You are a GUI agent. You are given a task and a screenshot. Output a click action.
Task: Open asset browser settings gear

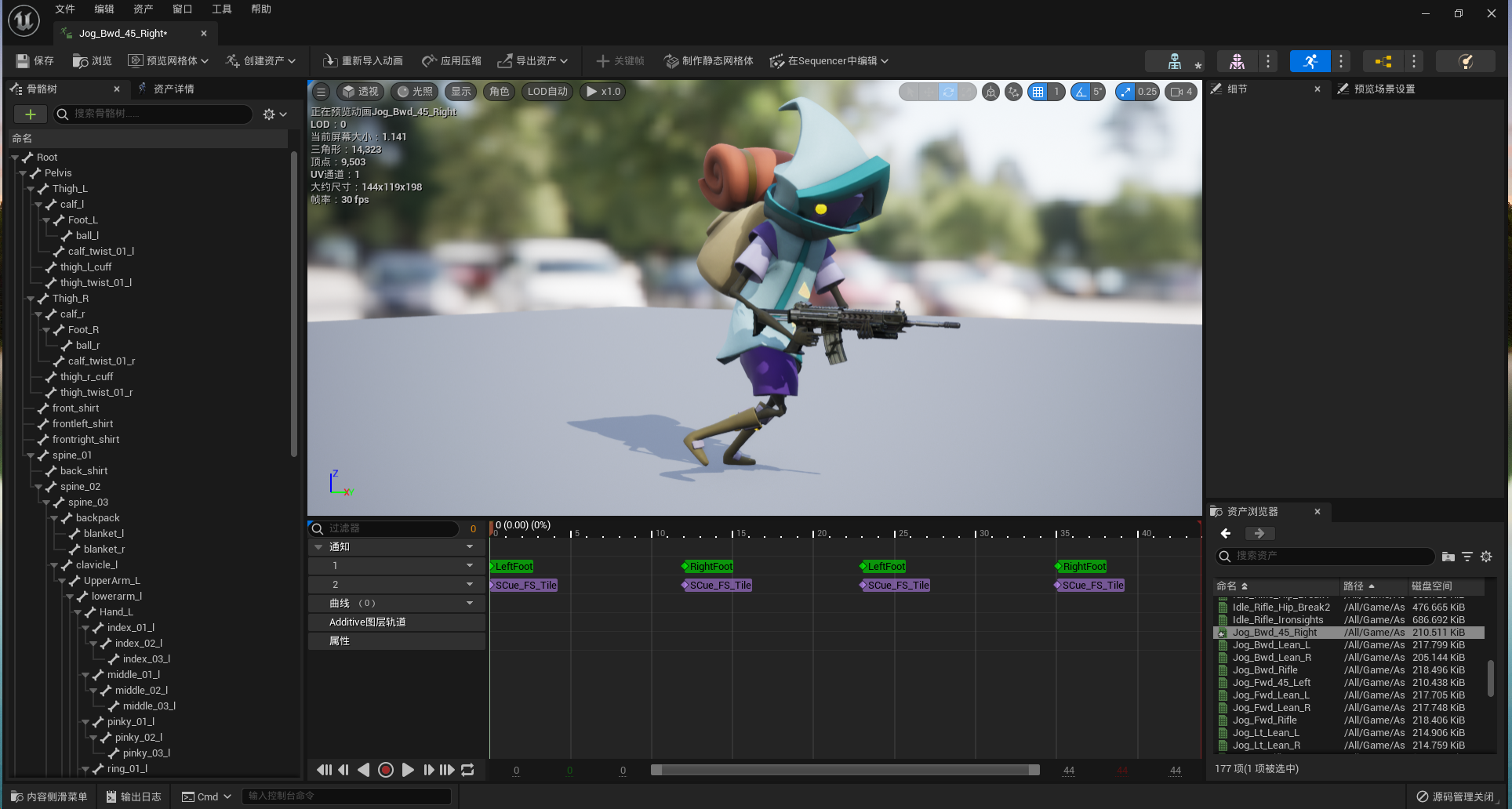pos(1486,557)
